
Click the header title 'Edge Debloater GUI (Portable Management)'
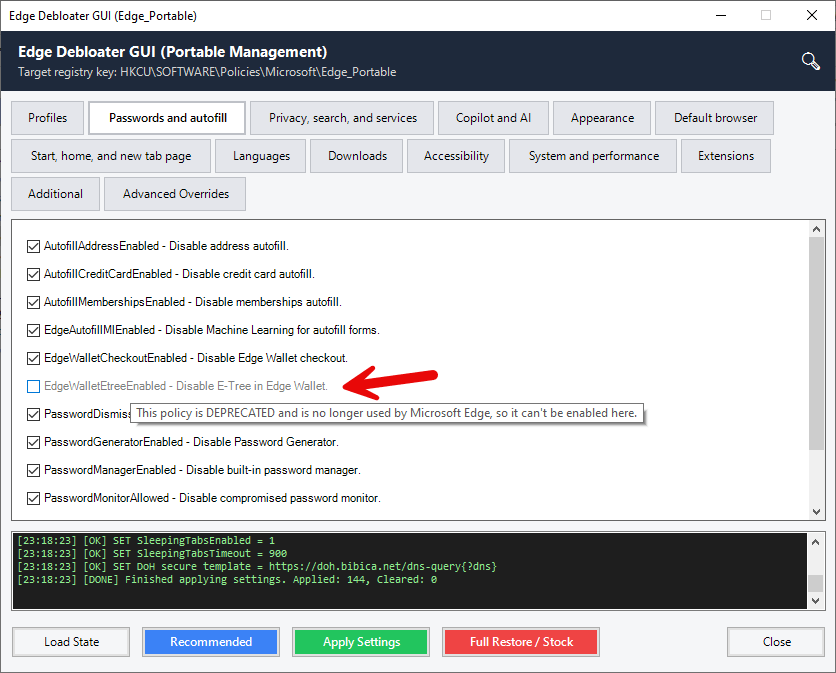(x=172, y=52)
